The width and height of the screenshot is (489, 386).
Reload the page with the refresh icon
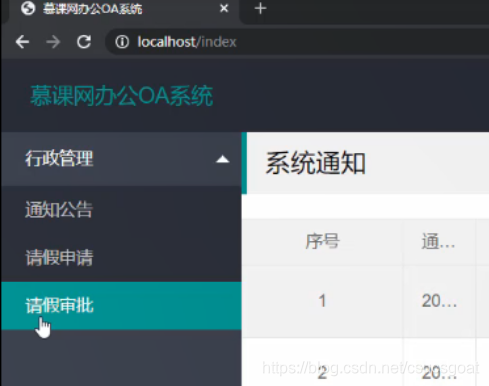[84, 42]
